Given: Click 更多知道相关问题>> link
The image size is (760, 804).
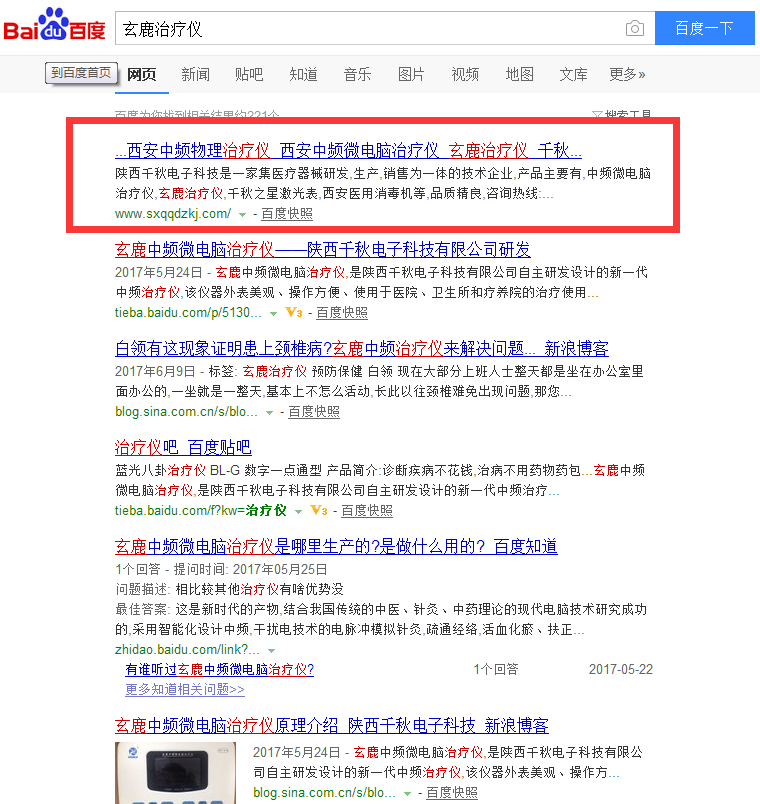Looking at the screenshot, I should (185, 689).
